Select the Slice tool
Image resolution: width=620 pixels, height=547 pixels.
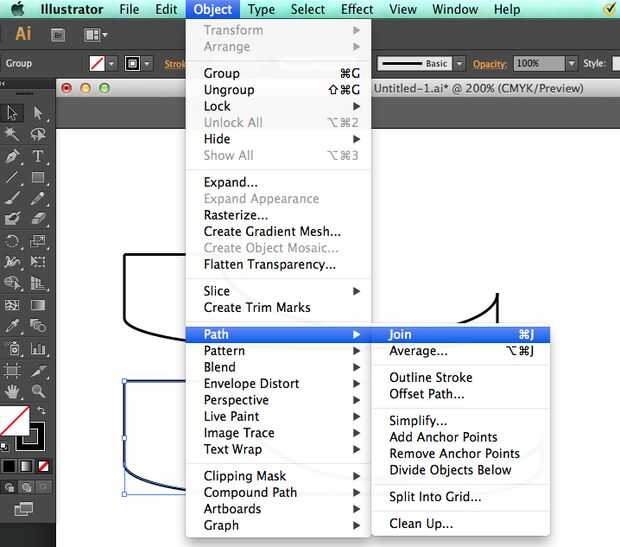(x=38, y=371)
